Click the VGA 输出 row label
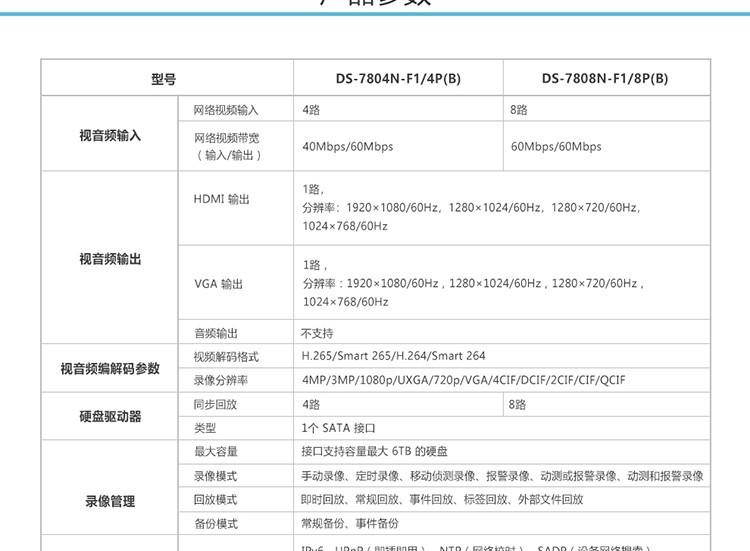This screenshot has height=551, width=750. click(219, 284)
